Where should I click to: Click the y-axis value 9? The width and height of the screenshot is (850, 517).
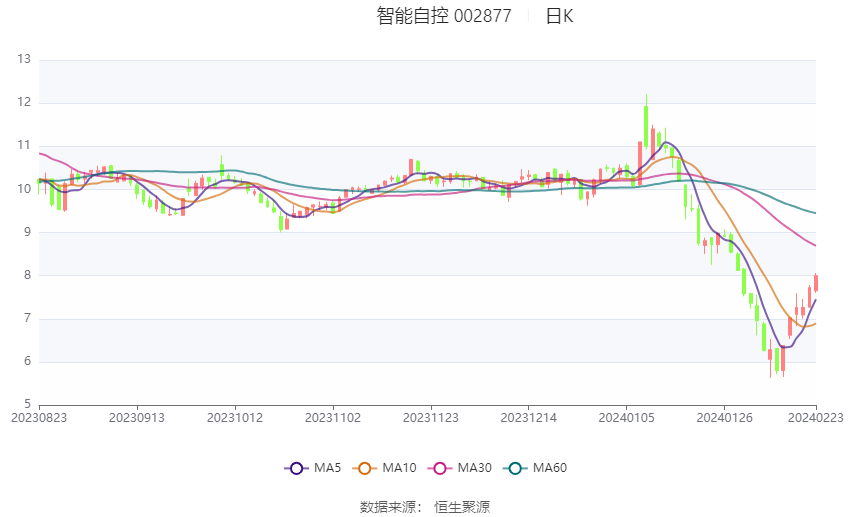28,232
